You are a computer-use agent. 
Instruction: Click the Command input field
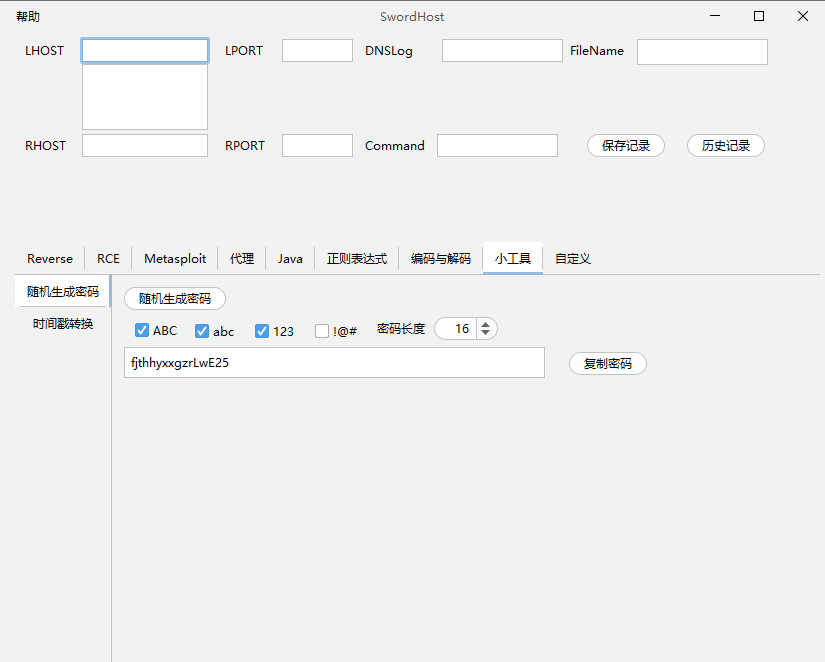497,145
